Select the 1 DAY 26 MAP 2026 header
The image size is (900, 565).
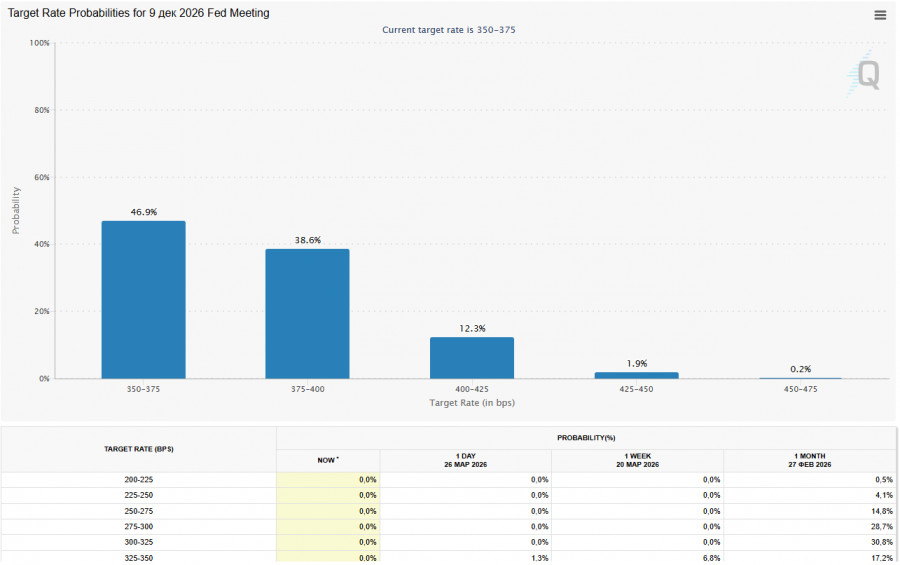466,460
